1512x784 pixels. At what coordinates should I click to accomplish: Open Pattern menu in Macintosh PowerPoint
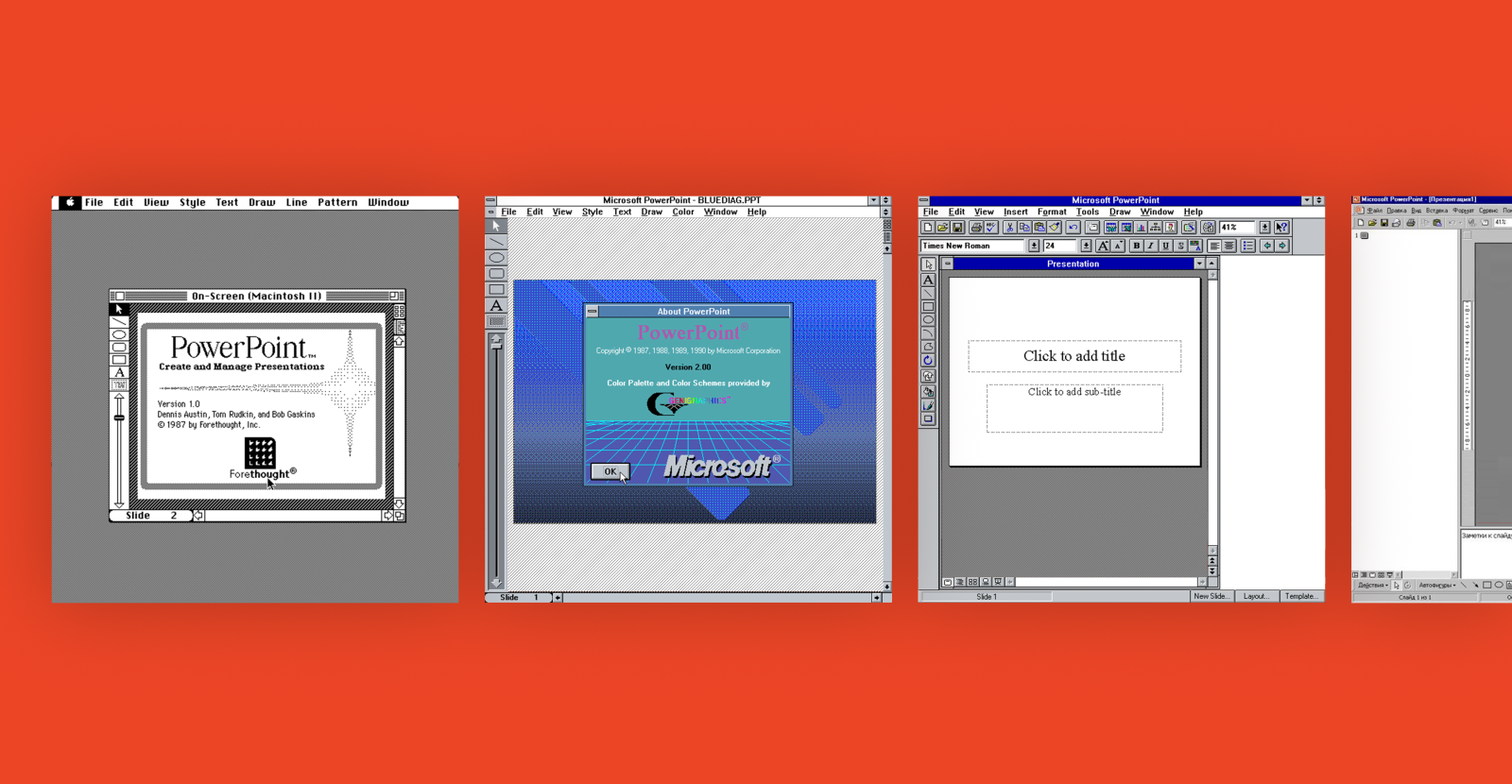[x=337, y=202]
